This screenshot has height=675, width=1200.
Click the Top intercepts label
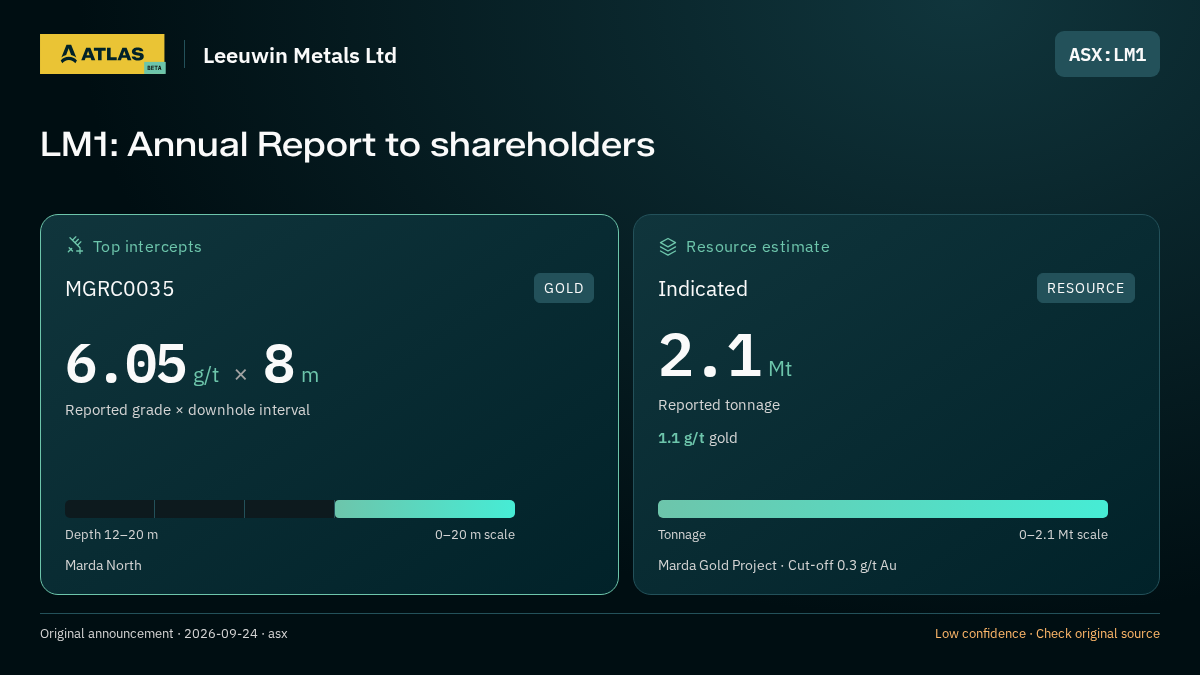[x=147, y=246]
